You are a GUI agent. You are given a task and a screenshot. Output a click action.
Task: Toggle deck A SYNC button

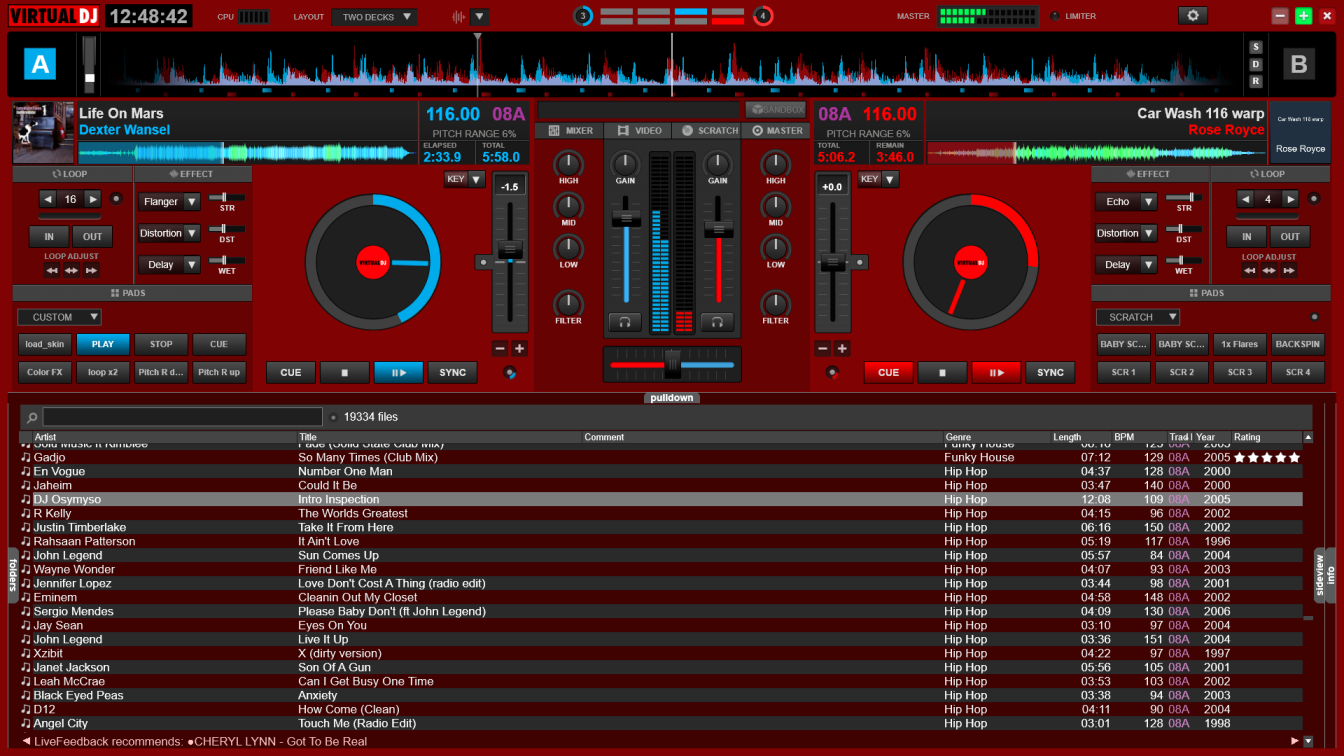click(453, 372)
